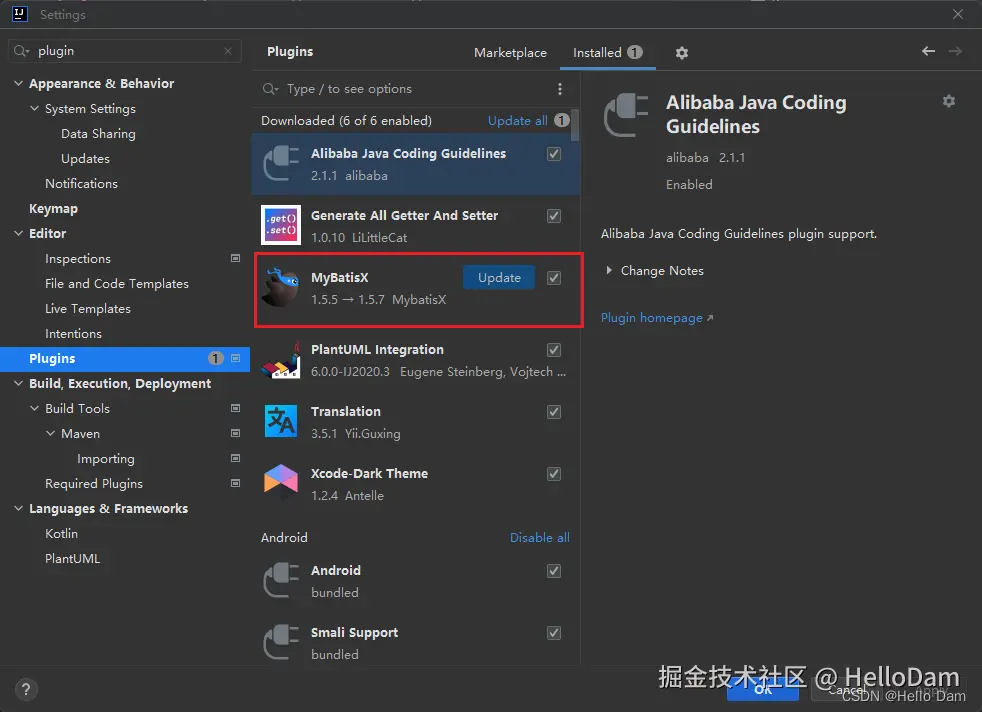Click the magnifier icon in settings search
Viewport: 982px width, 712px height.
tap(21, 51)
